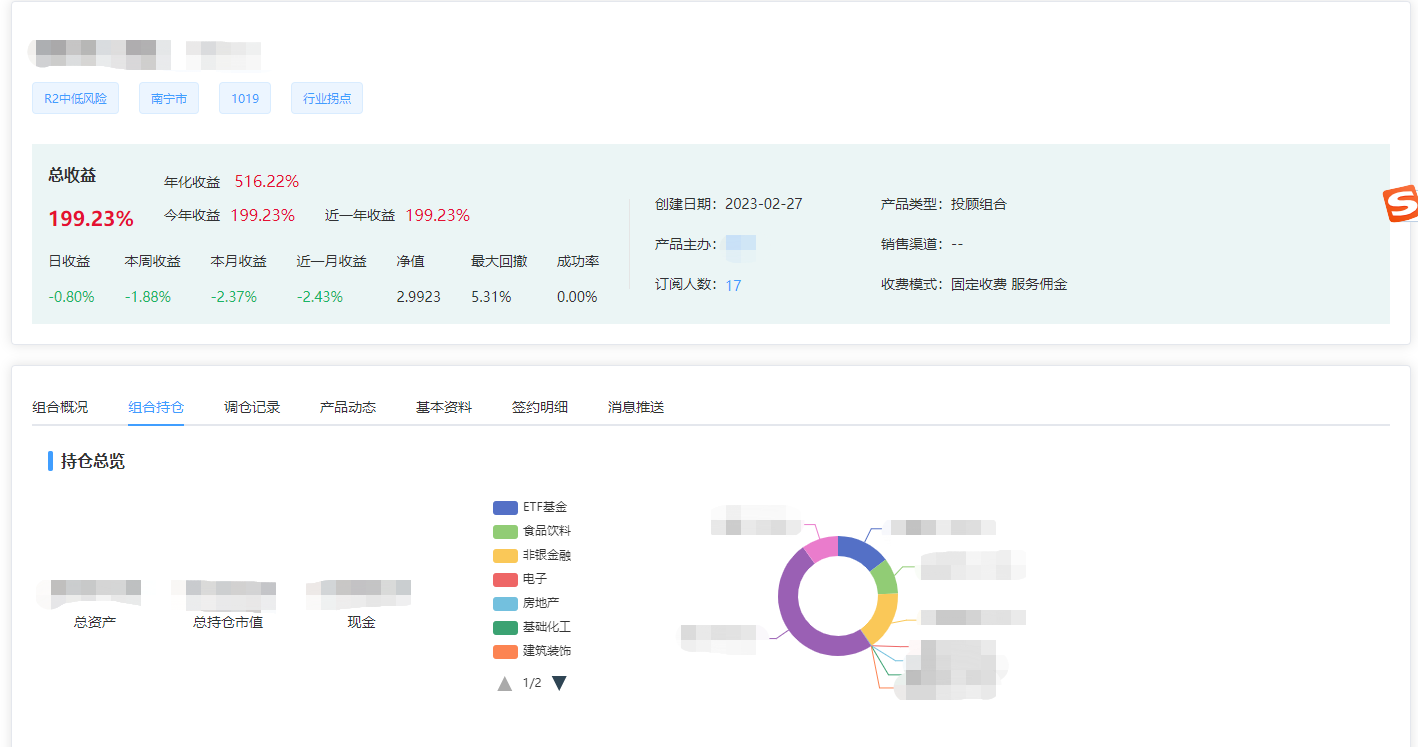Select the 组合持仓 tab
The height and width of the screenshot is (747, 1418).
pos(156,407)
